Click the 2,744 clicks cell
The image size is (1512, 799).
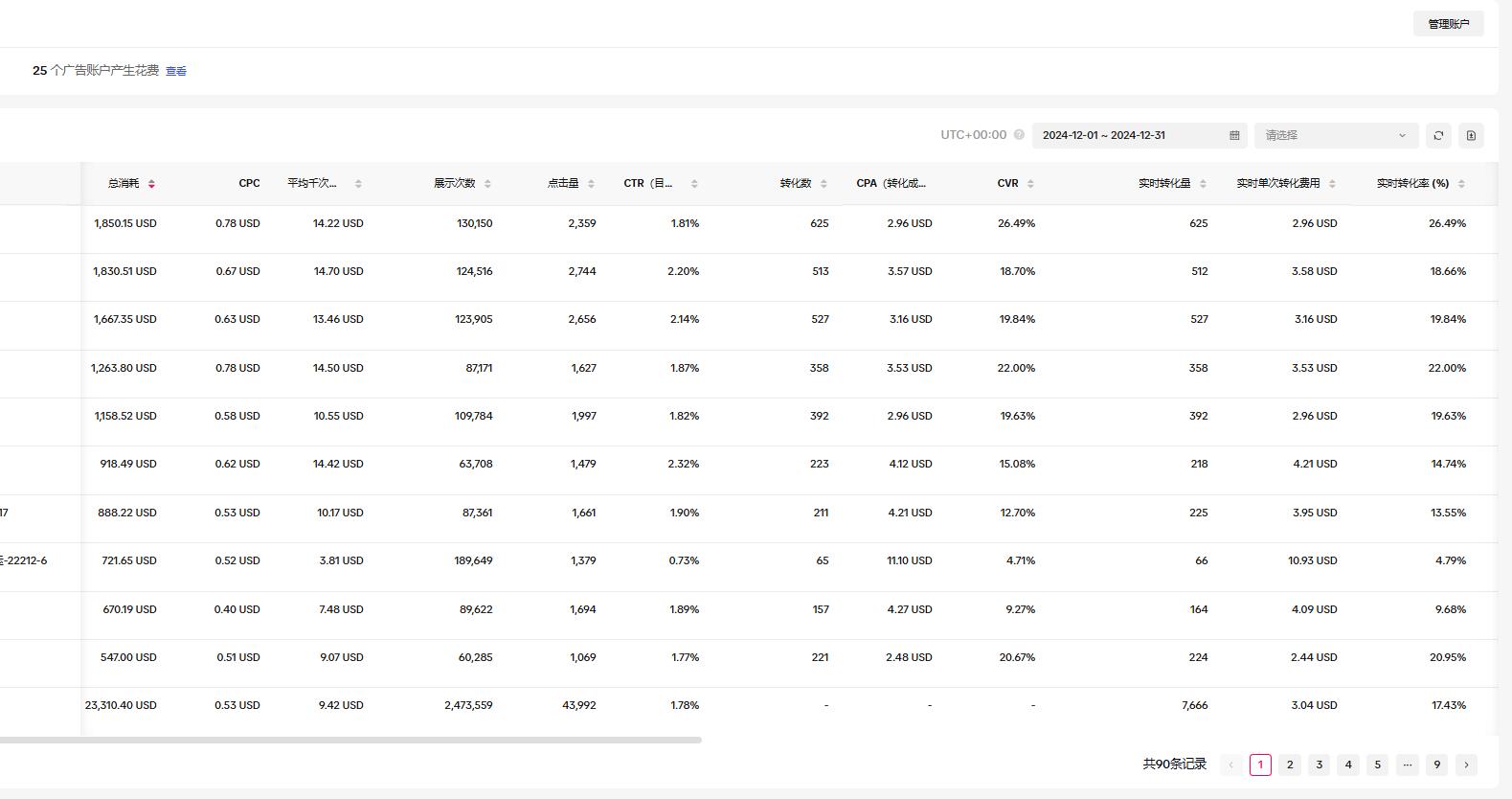click(x=582, y=271)
